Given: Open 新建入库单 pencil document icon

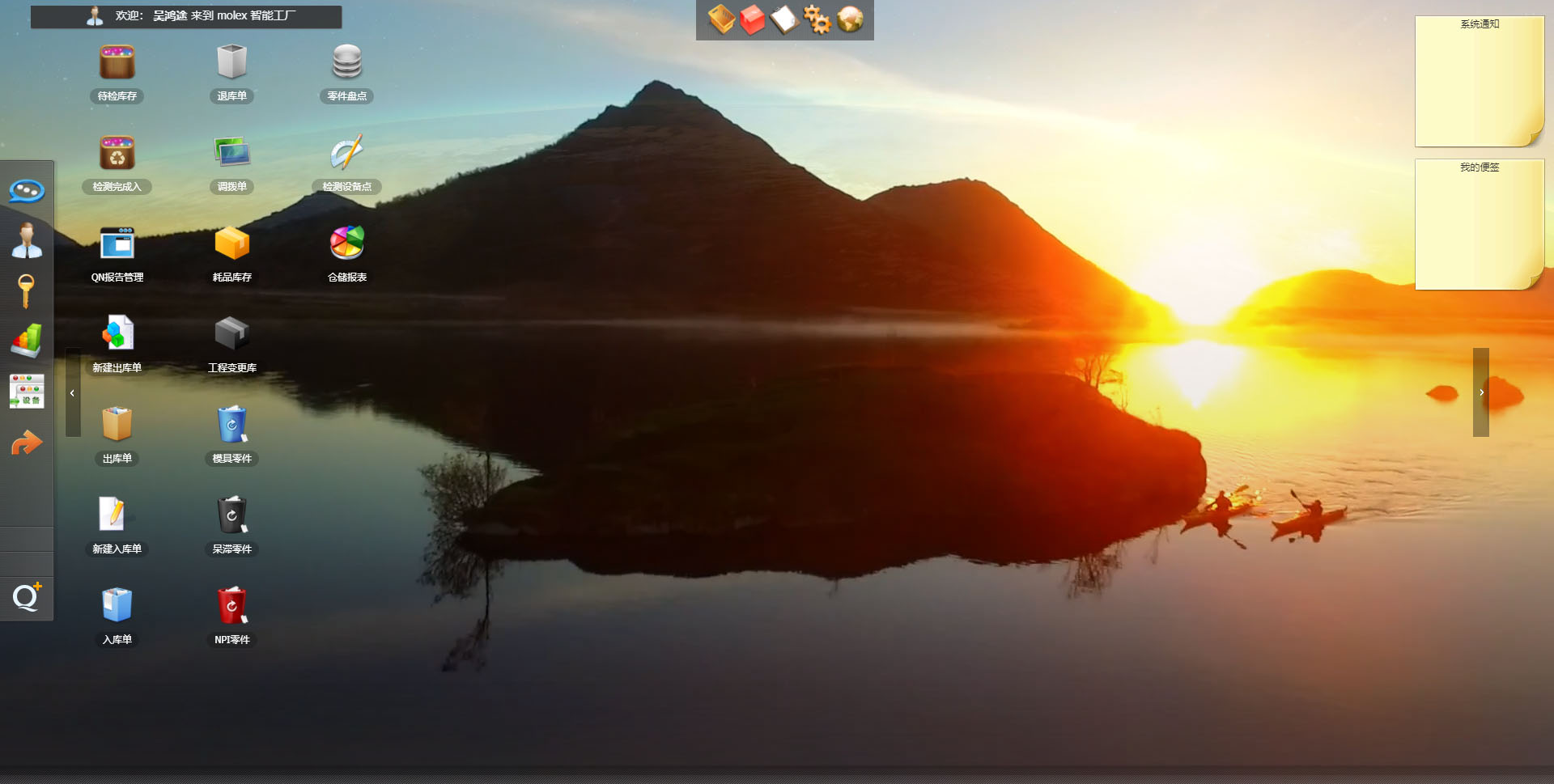Looking at the screenshot, I should click(117, 516).
